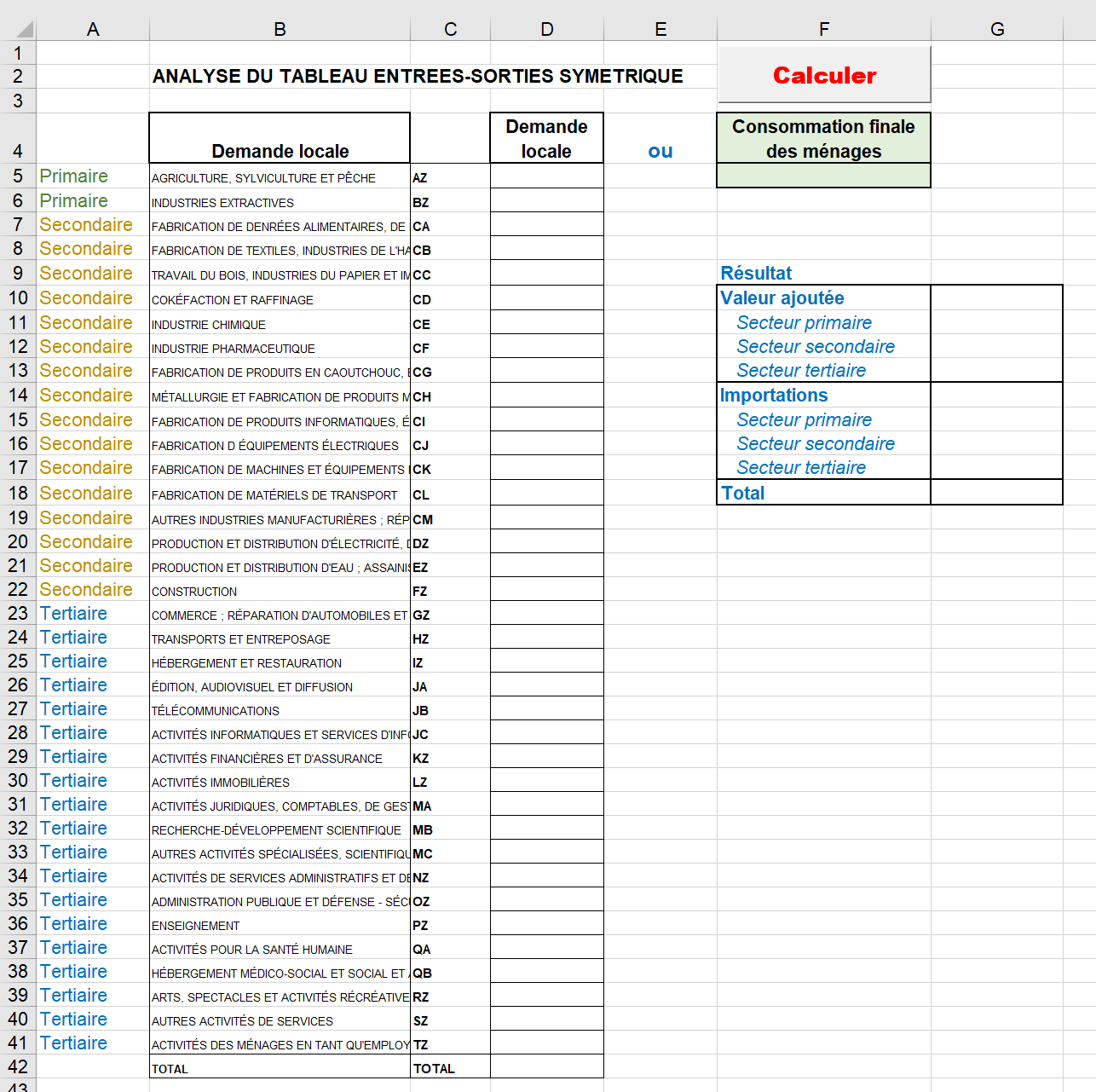Click the Total label in the results table
Screen dimensions: 1096x1092
pyautogui.click(x=743, y=493)
